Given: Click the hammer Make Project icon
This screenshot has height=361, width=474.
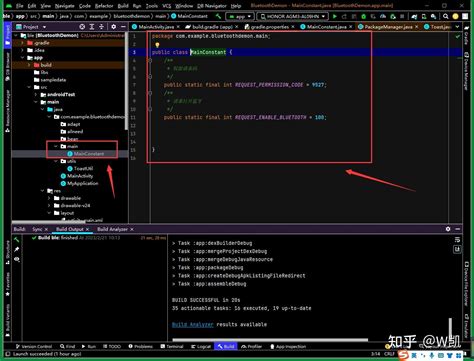Looking at the screenshot, I should point(218,16).
